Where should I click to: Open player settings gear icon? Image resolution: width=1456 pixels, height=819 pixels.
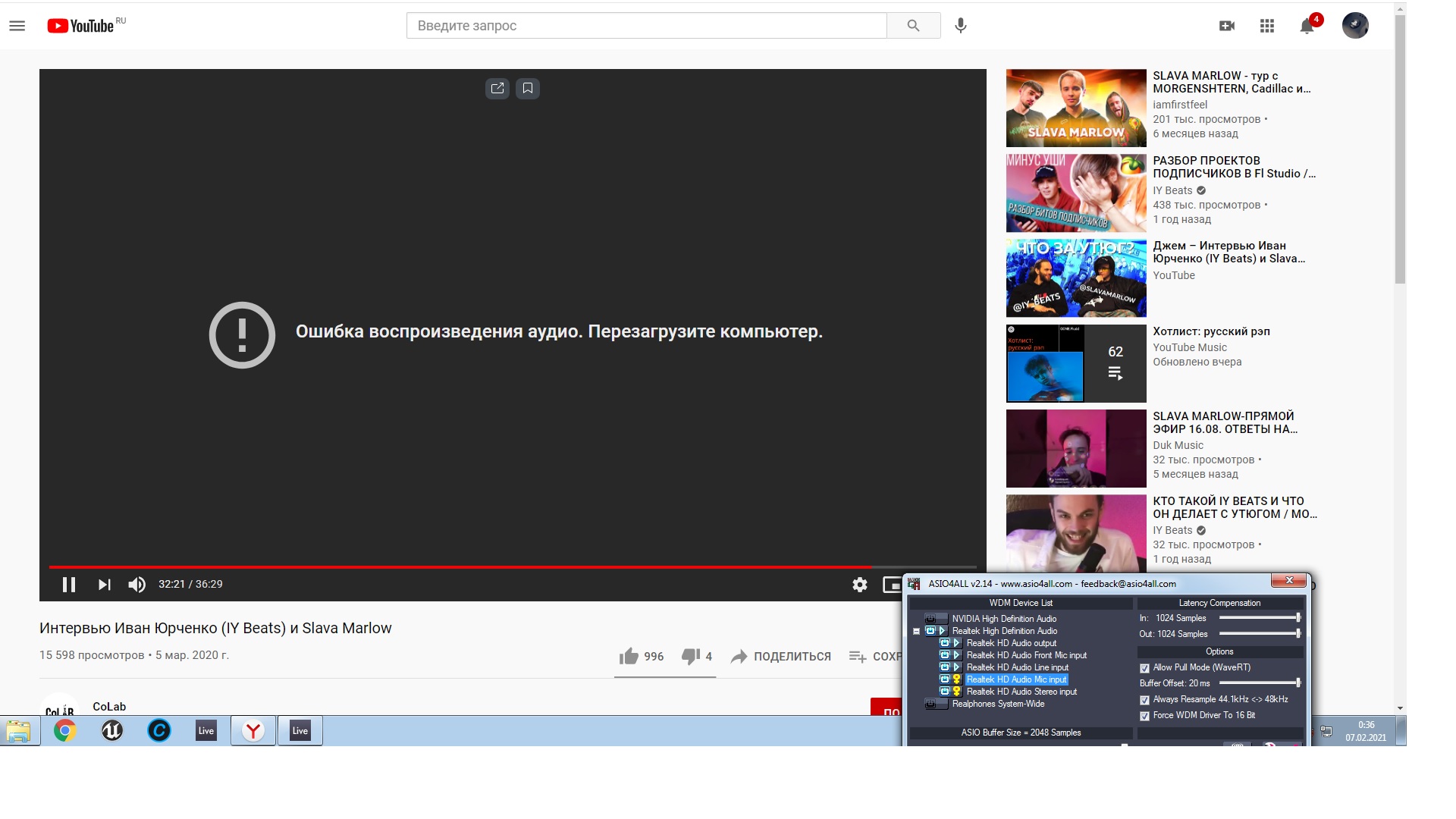[x=859, y=585]
